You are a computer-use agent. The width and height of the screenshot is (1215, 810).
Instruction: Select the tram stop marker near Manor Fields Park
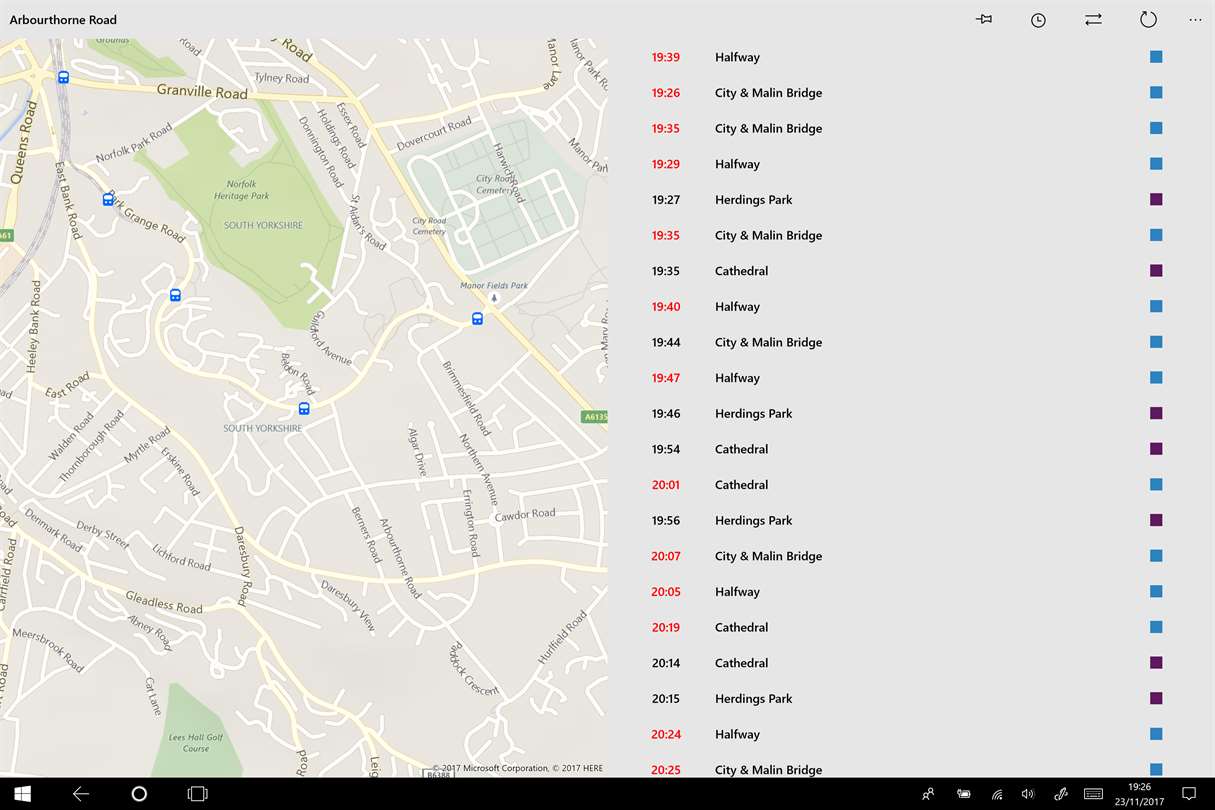tap(477, 319)
